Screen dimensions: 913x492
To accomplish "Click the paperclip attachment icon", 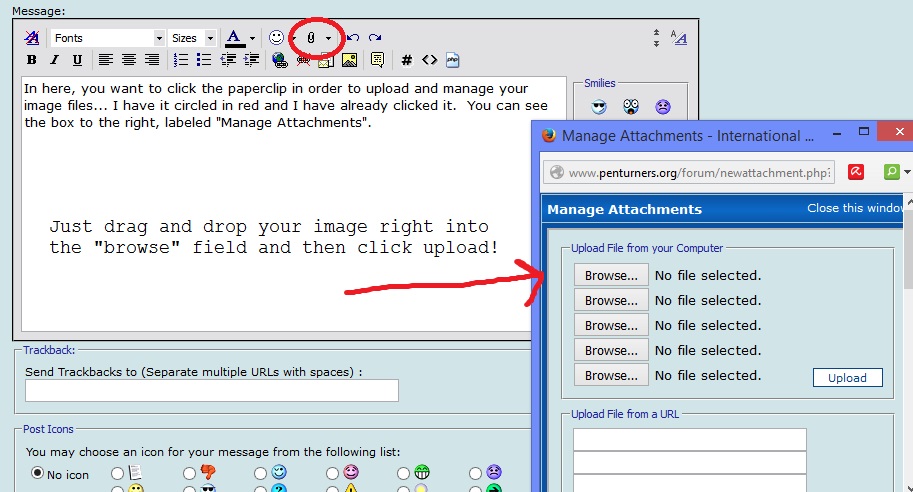I will point(311,38).
